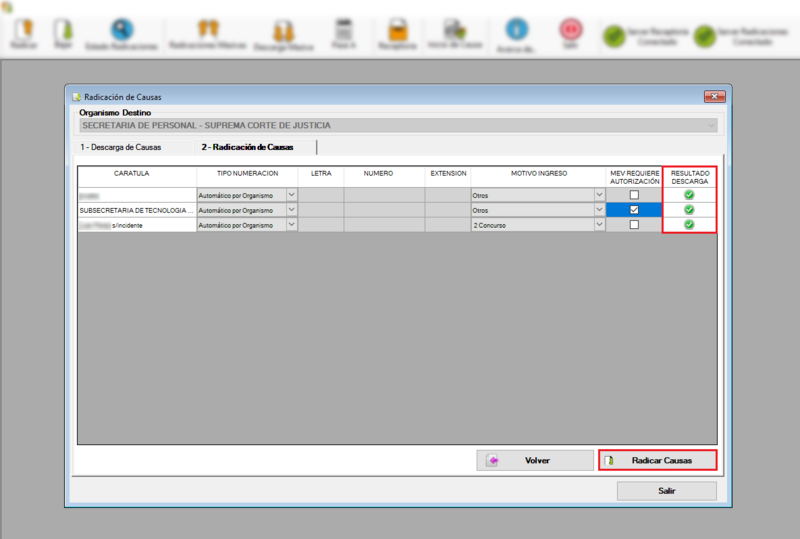Open the '2 Concurso' Motivo Ingreso dropdown

point(599,225)
